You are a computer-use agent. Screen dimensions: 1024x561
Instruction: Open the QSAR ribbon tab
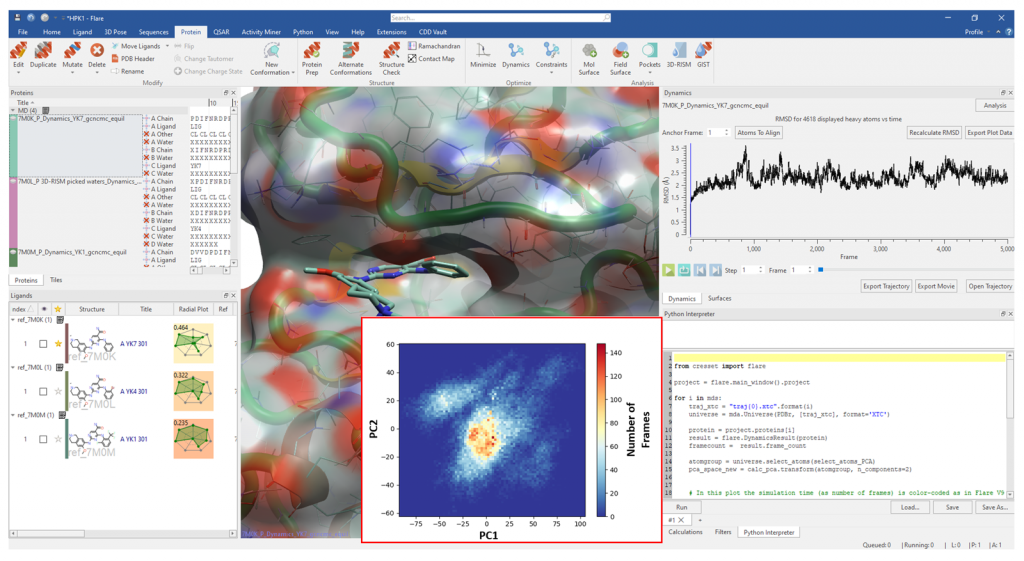coord(220,32)
